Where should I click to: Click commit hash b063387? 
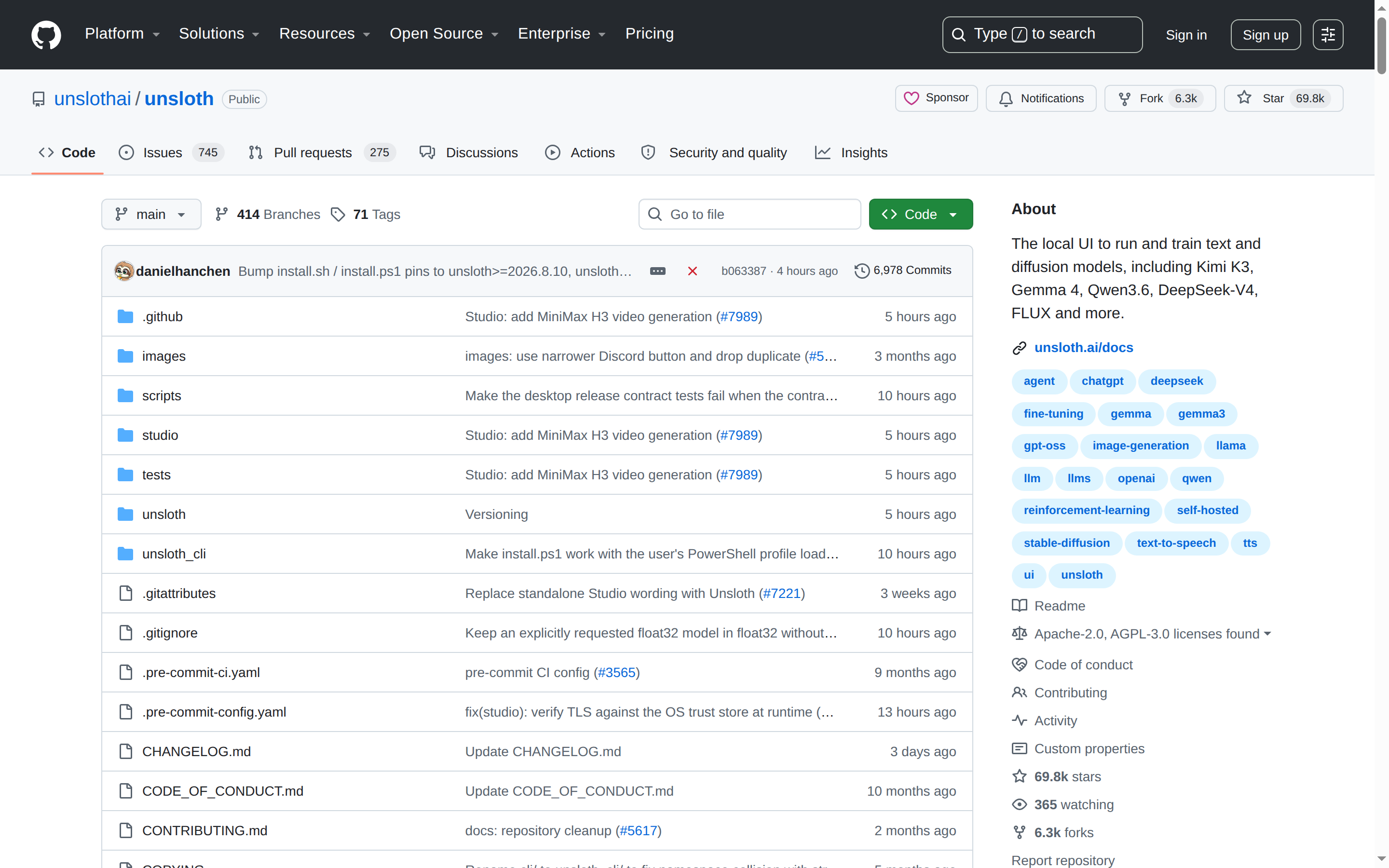point(743,271)
